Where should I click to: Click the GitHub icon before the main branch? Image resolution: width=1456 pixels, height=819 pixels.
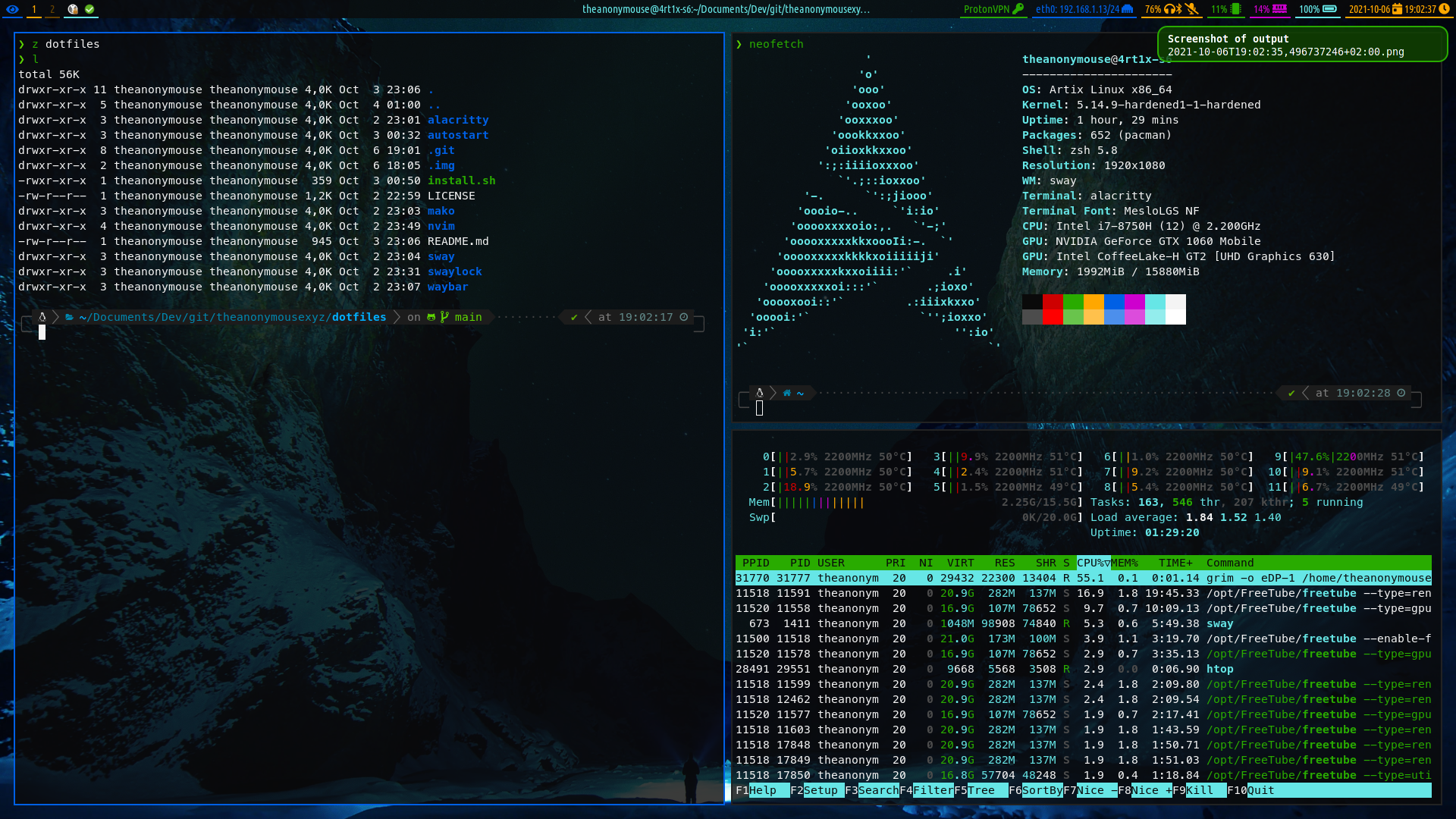point(431,317)
